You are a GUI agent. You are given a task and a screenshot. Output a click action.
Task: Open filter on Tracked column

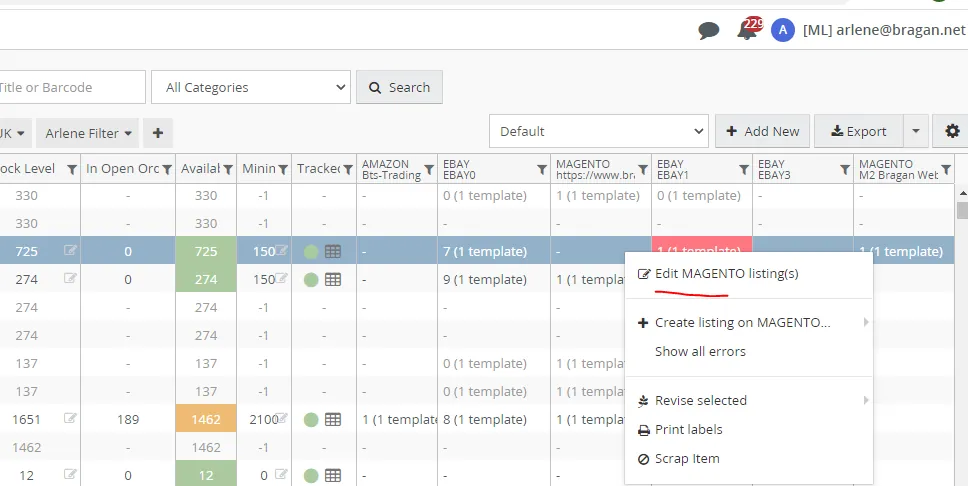[348, 169]
